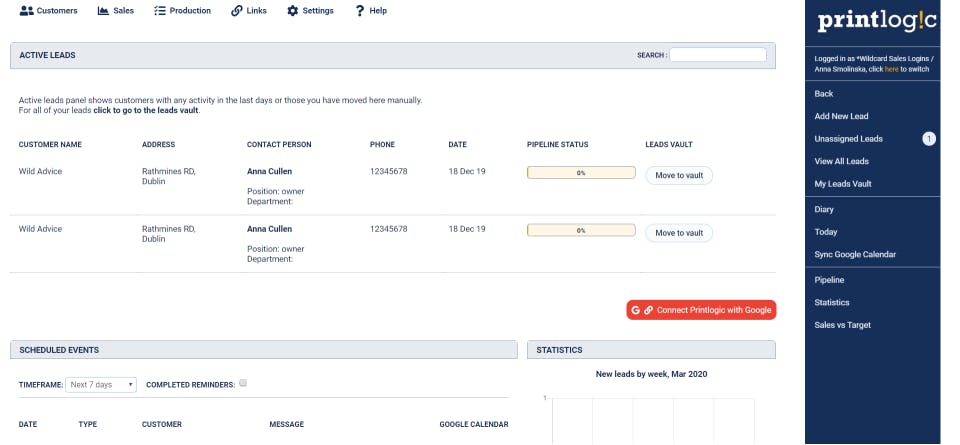This screenshot has height=445, width=960.
Task: Open the Pipeline page in the sidebar
Action: [830, 280]
